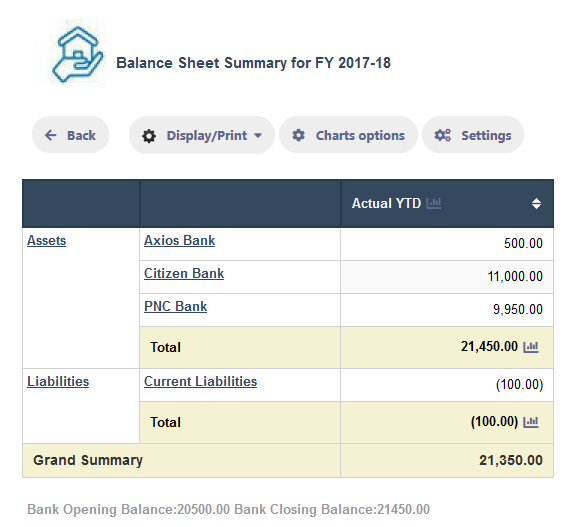This screenshot has height=527, width=574.
Task: Open the Settings button
Action: point(473,135)
